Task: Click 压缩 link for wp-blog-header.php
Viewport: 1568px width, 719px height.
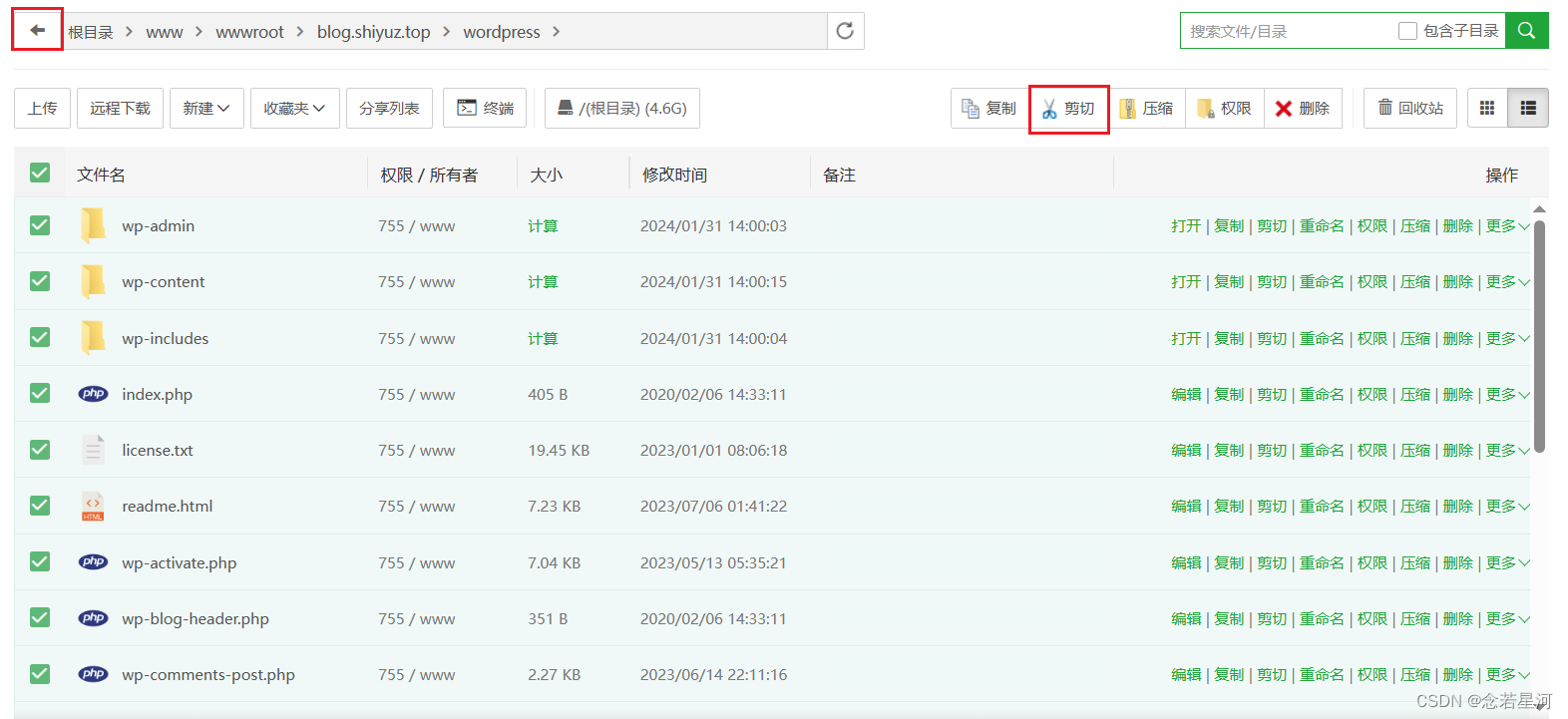Action: click(x=1414, y=618)
